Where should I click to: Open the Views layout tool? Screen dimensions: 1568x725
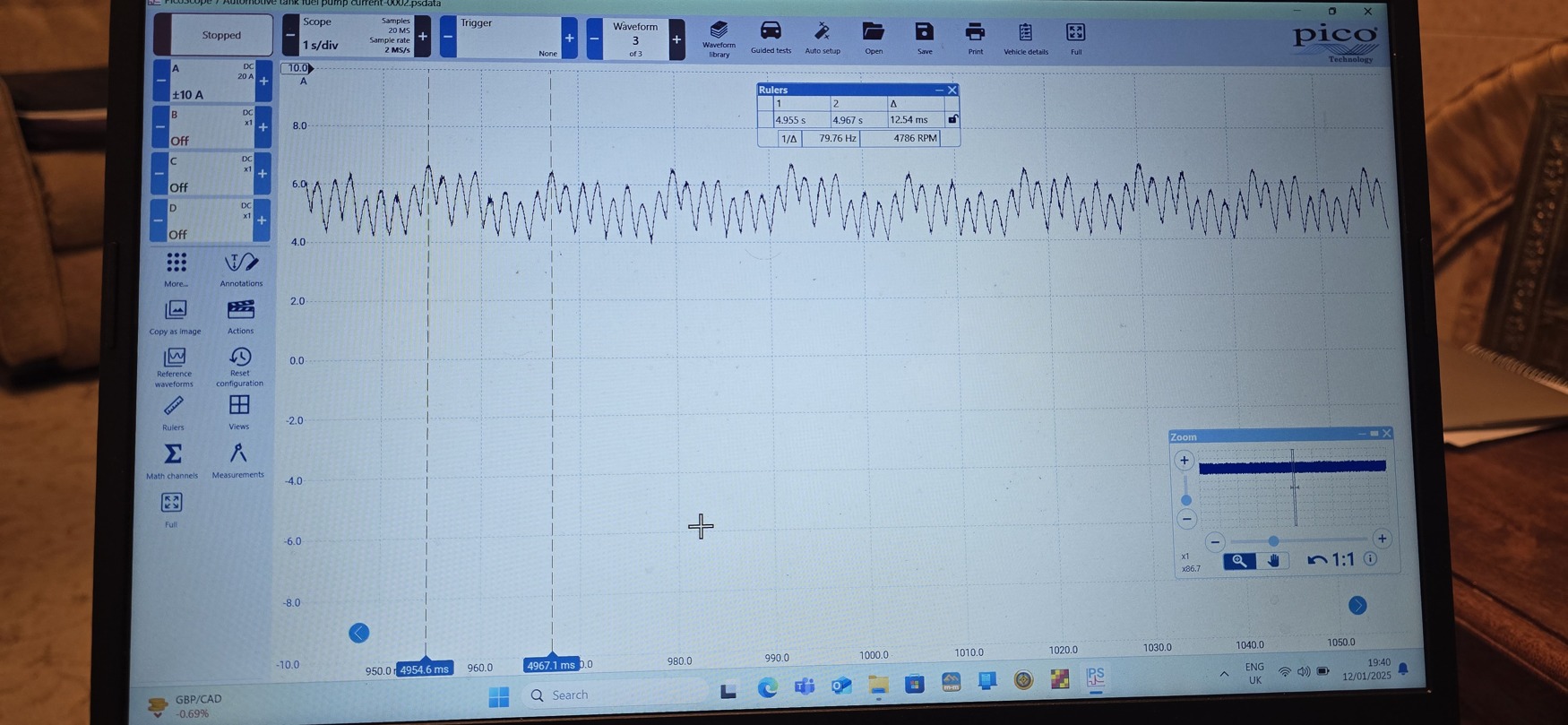coord(238,413)
